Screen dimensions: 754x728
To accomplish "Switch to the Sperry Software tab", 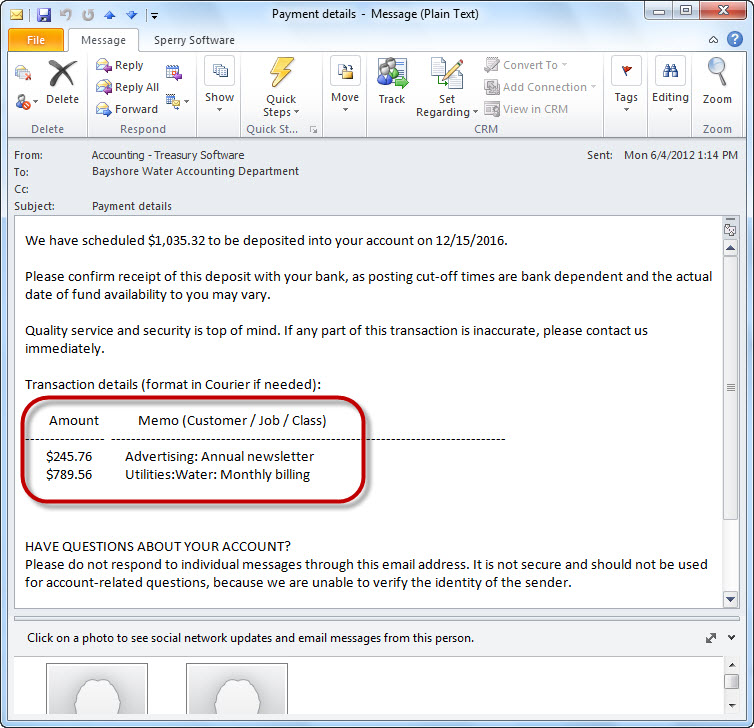I will [194, 41].
